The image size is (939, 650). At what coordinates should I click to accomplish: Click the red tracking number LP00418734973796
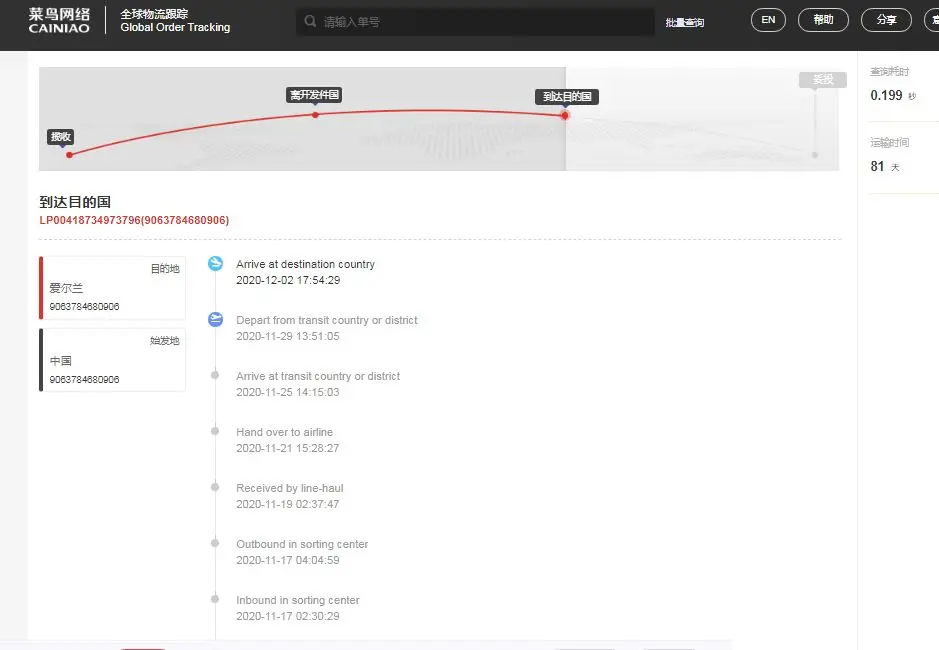pyautogui.click(x=134, y=220)
